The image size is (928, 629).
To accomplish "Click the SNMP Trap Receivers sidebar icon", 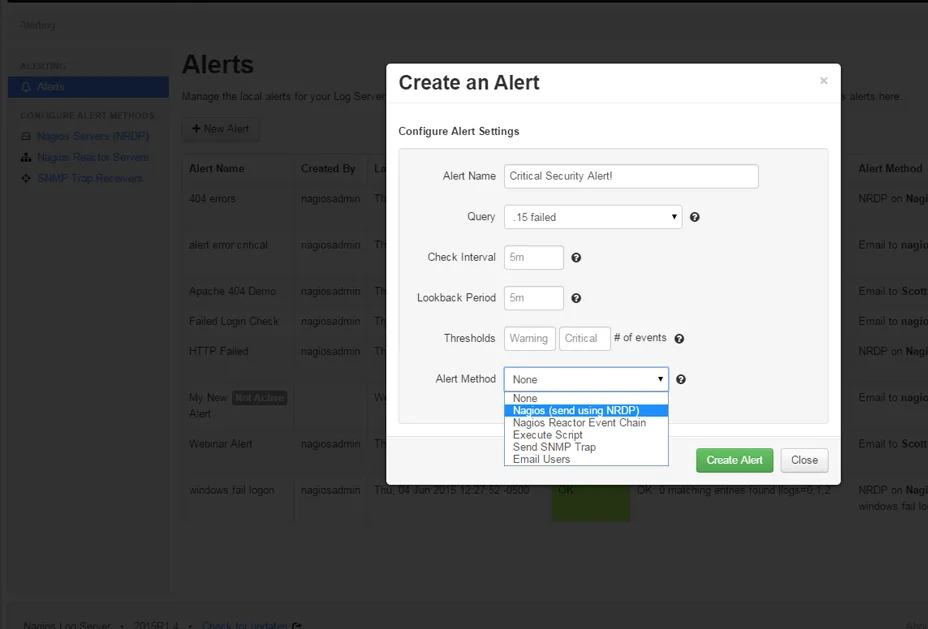I will (x=26, y=178).
